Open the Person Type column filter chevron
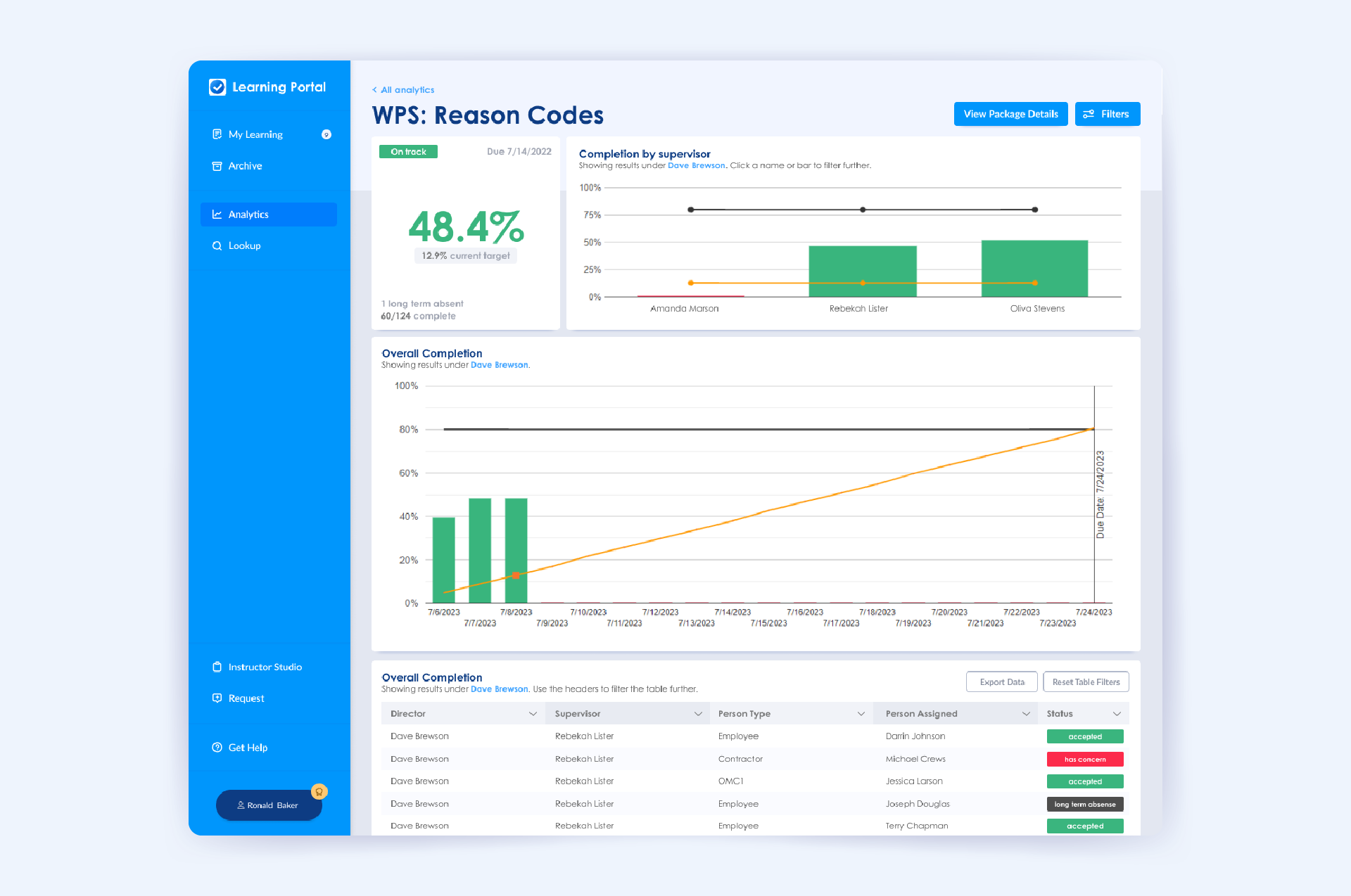Viewport: 1351px width, 896px height. click(x=861, y=714)
